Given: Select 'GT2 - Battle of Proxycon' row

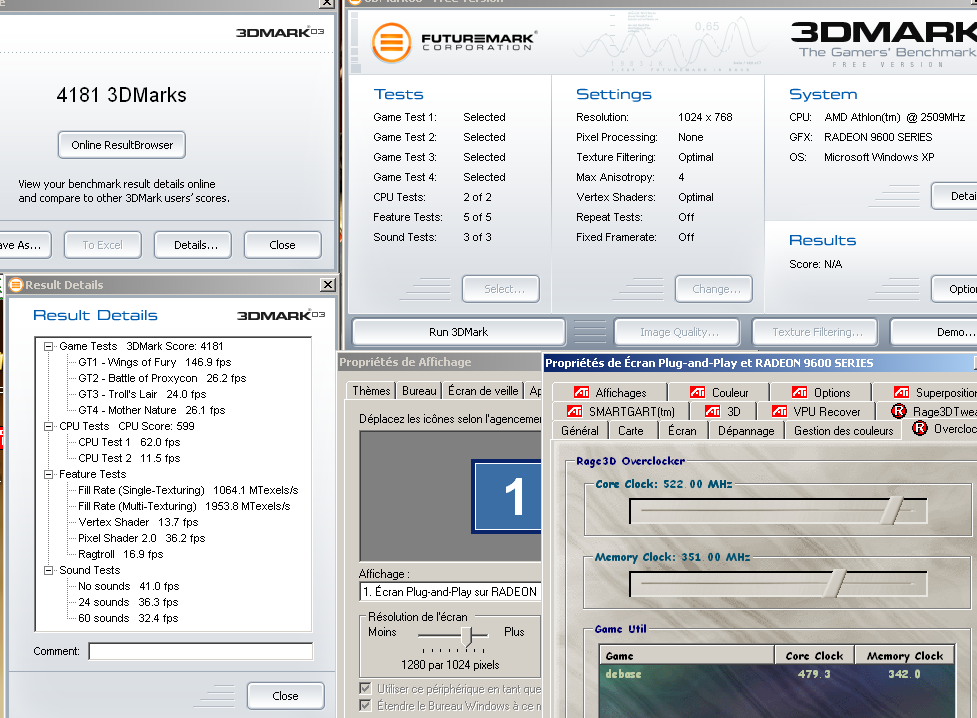Looking at the screenshot, I should click(x=162, y=378).
